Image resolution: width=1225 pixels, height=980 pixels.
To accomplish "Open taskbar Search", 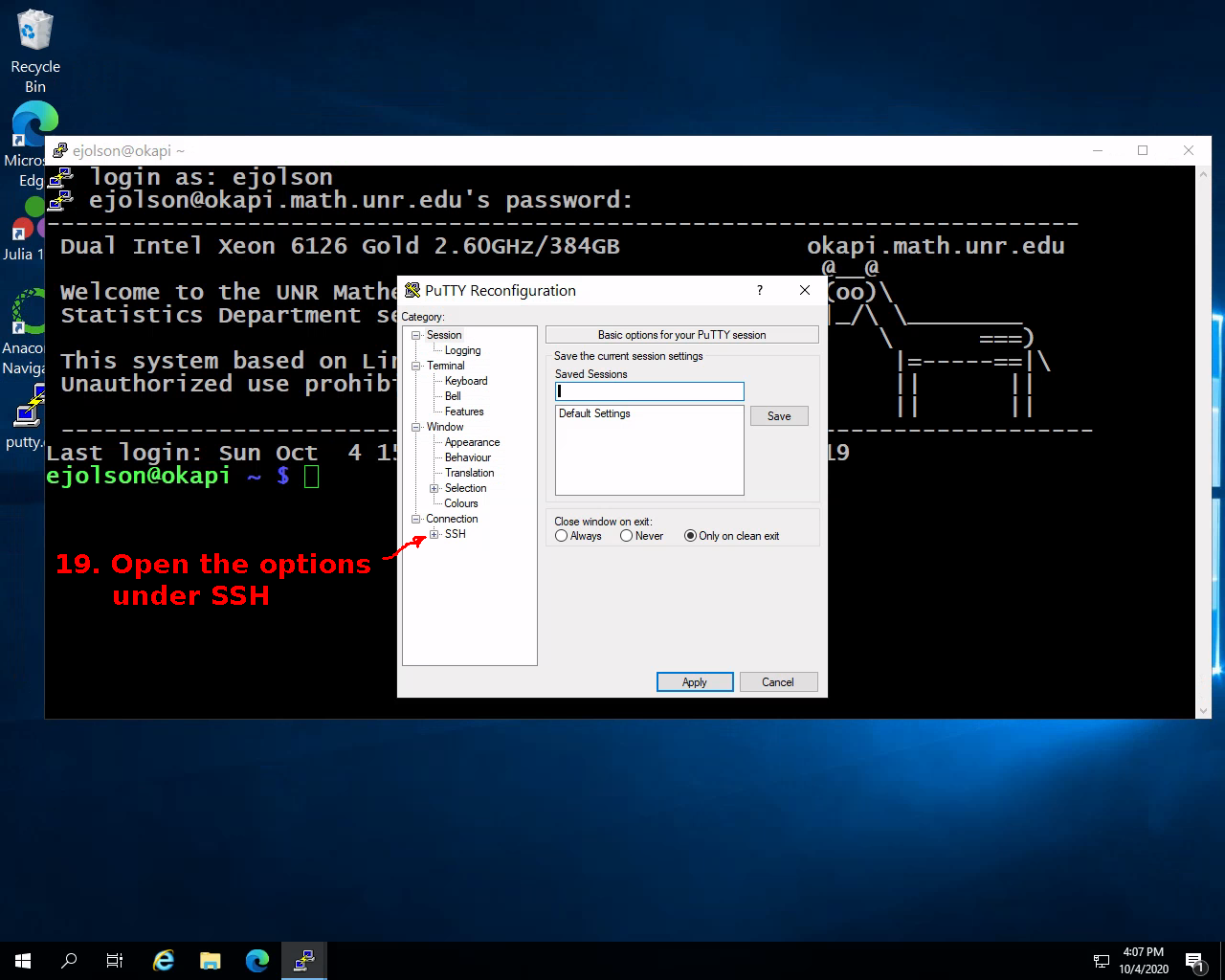I will coord(69,961).
